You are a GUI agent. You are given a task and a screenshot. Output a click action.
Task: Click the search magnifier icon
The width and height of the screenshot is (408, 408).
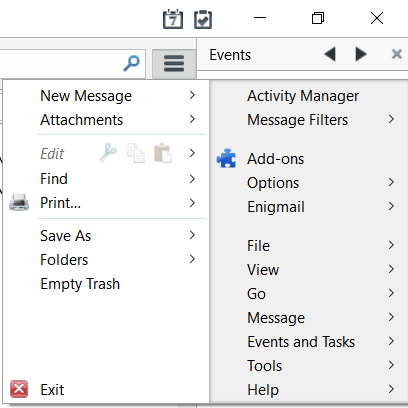pos(131,63)
